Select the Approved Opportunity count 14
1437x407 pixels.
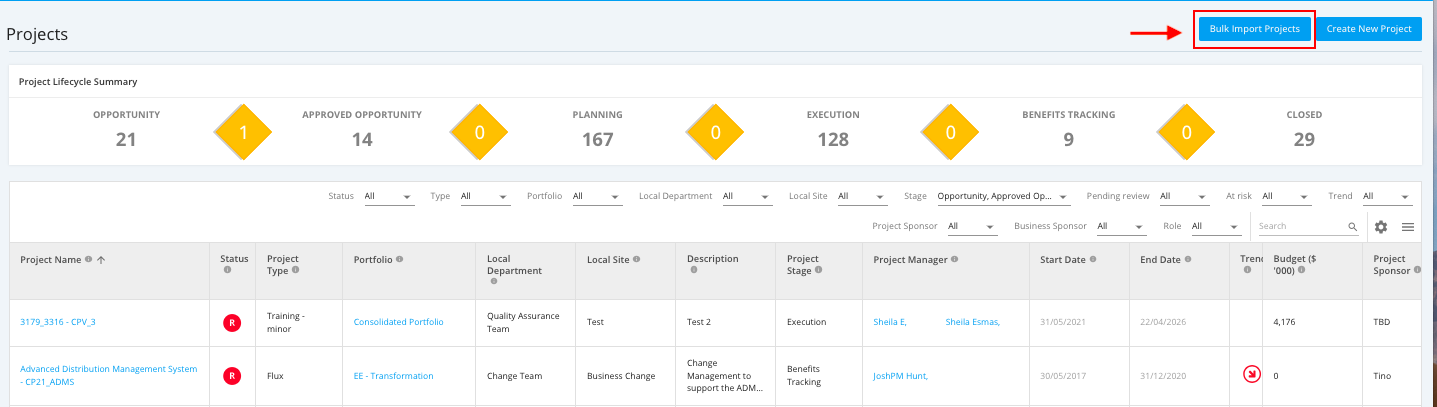362,139
